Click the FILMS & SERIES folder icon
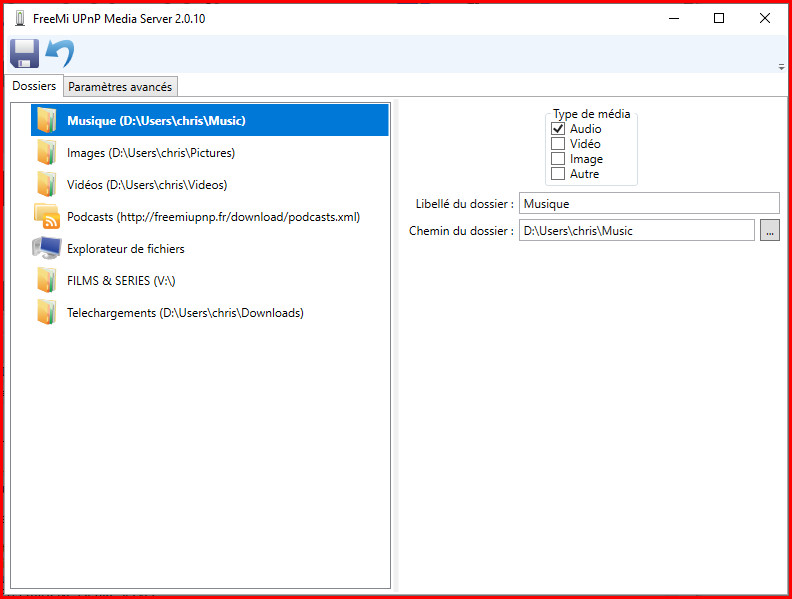 click(x=46, y=280)
